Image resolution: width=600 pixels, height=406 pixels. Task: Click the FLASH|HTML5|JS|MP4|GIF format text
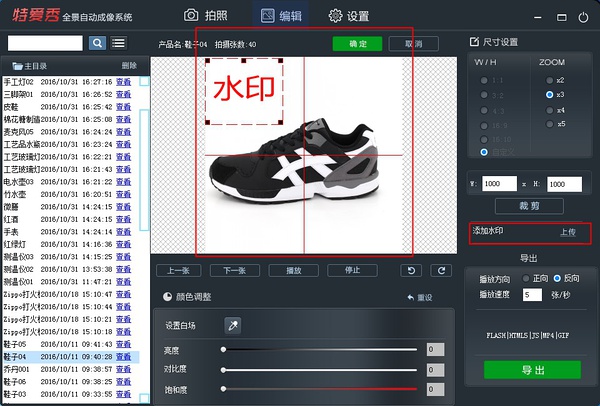click(528, 336)
